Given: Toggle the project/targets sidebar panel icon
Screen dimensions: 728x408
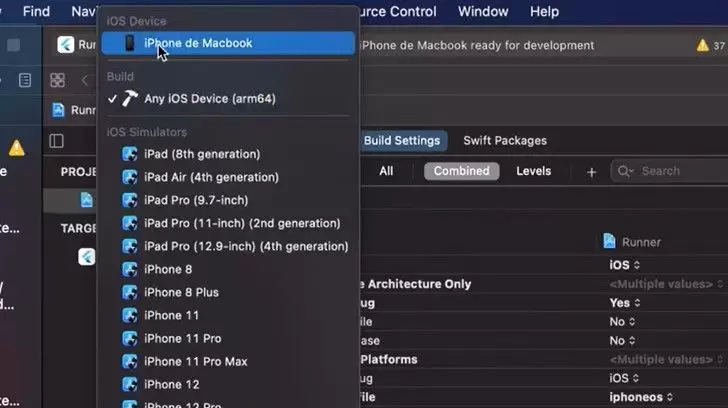Looking at the screenshot, I should (56, 141).
